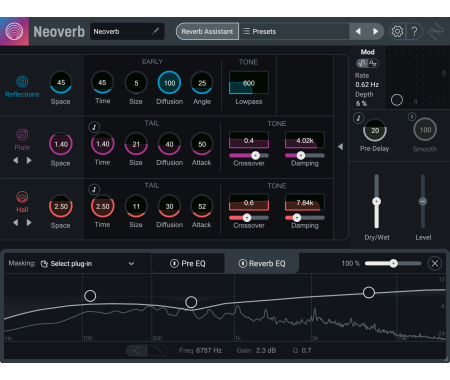Load next preset arrow
This screenshot has width=450, height=380.
pyautogui.click(x=375, y=31)
